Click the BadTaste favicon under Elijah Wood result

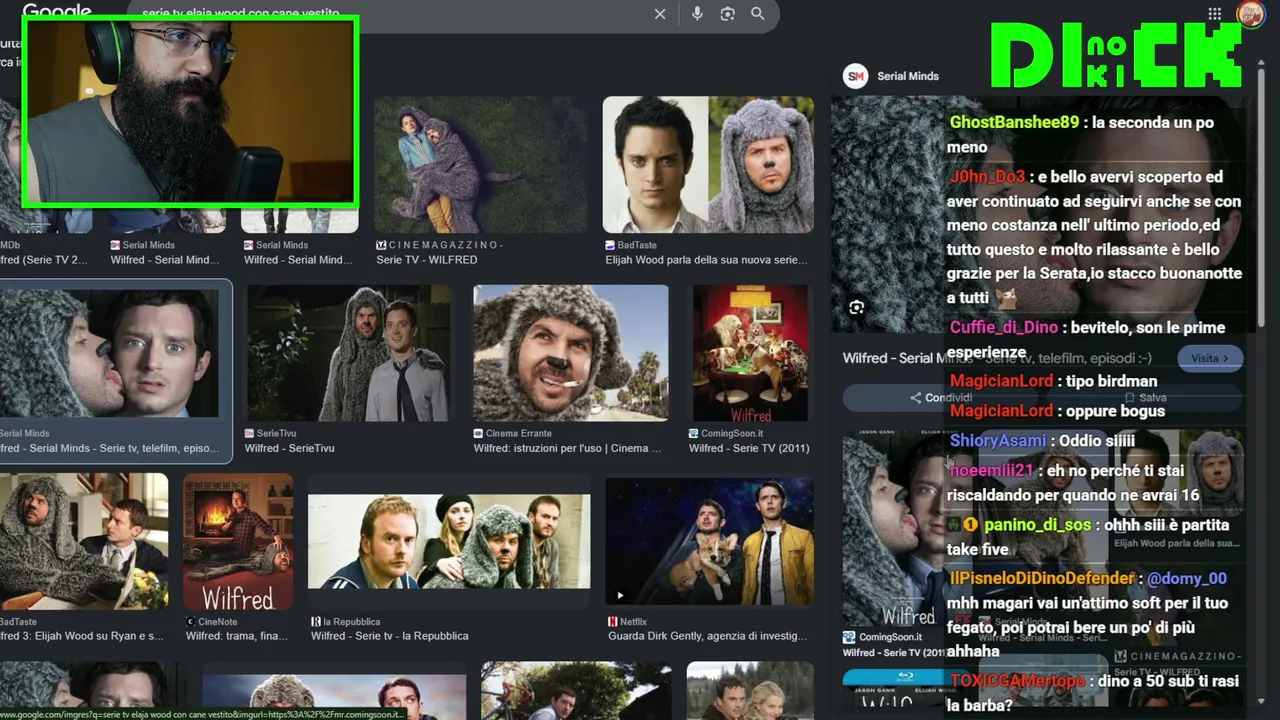pyautogui.click(x=610, y=245)
